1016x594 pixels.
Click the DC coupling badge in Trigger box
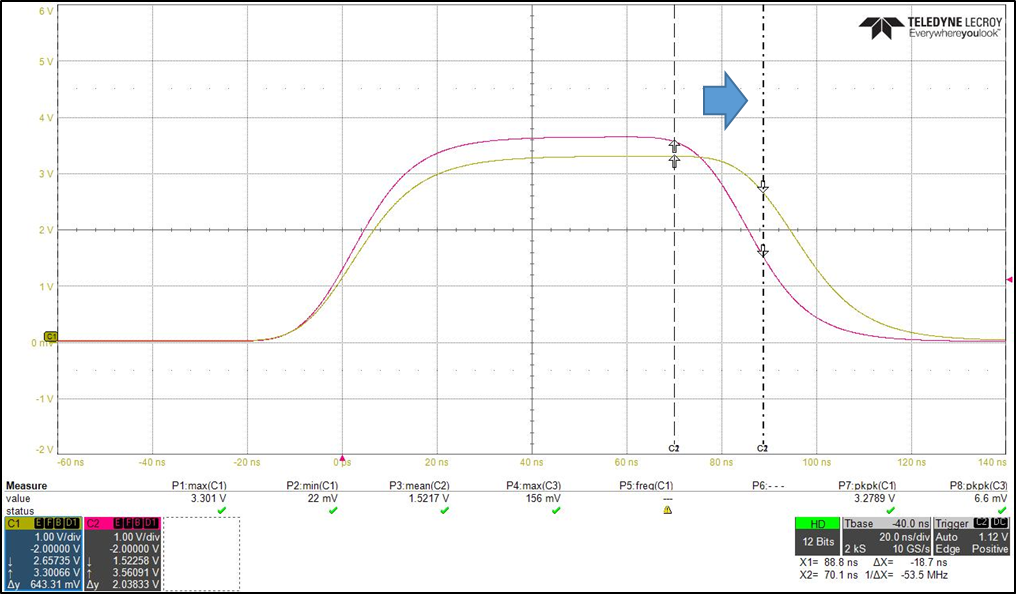(999, 523)
